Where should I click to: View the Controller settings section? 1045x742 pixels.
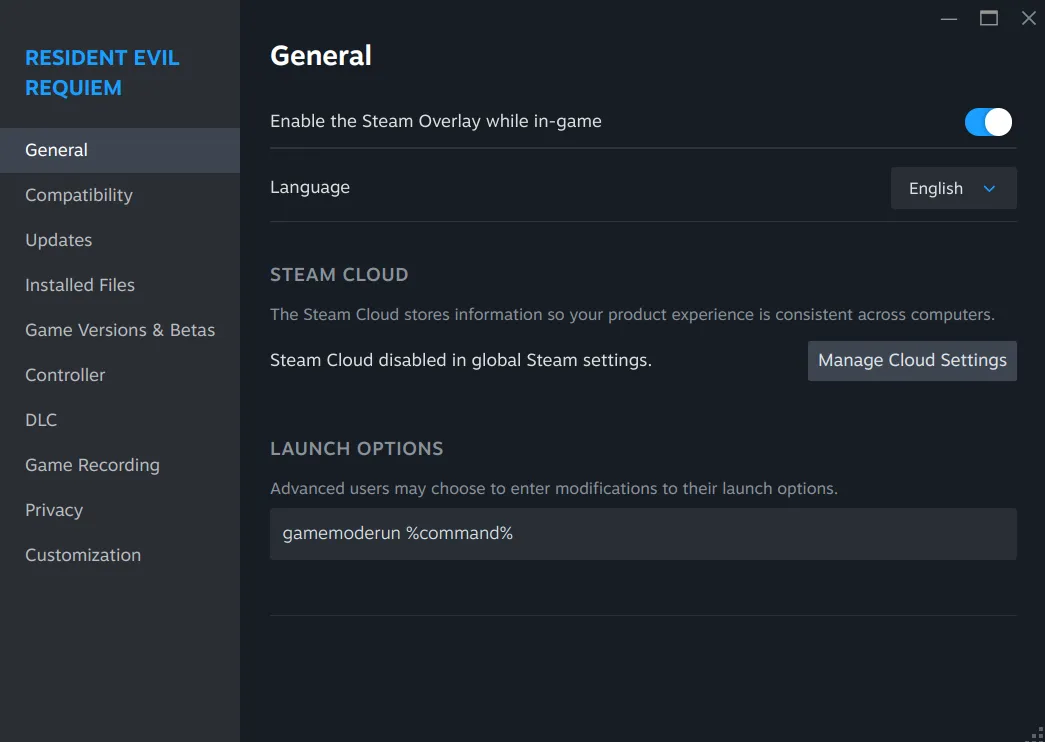[x=64, y=375]
